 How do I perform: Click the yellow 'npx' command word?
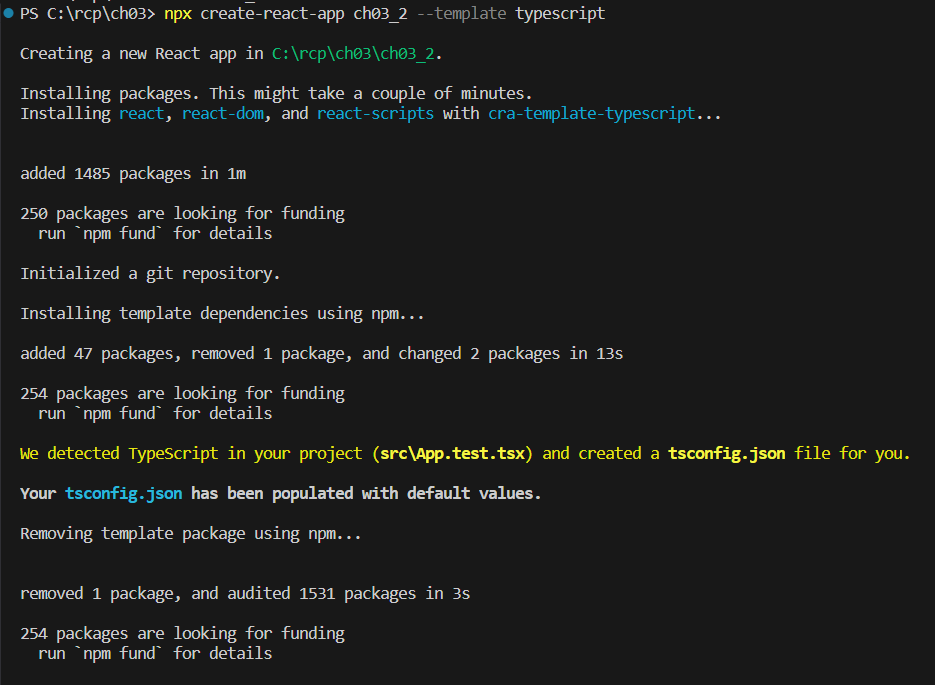pos(178,14)
